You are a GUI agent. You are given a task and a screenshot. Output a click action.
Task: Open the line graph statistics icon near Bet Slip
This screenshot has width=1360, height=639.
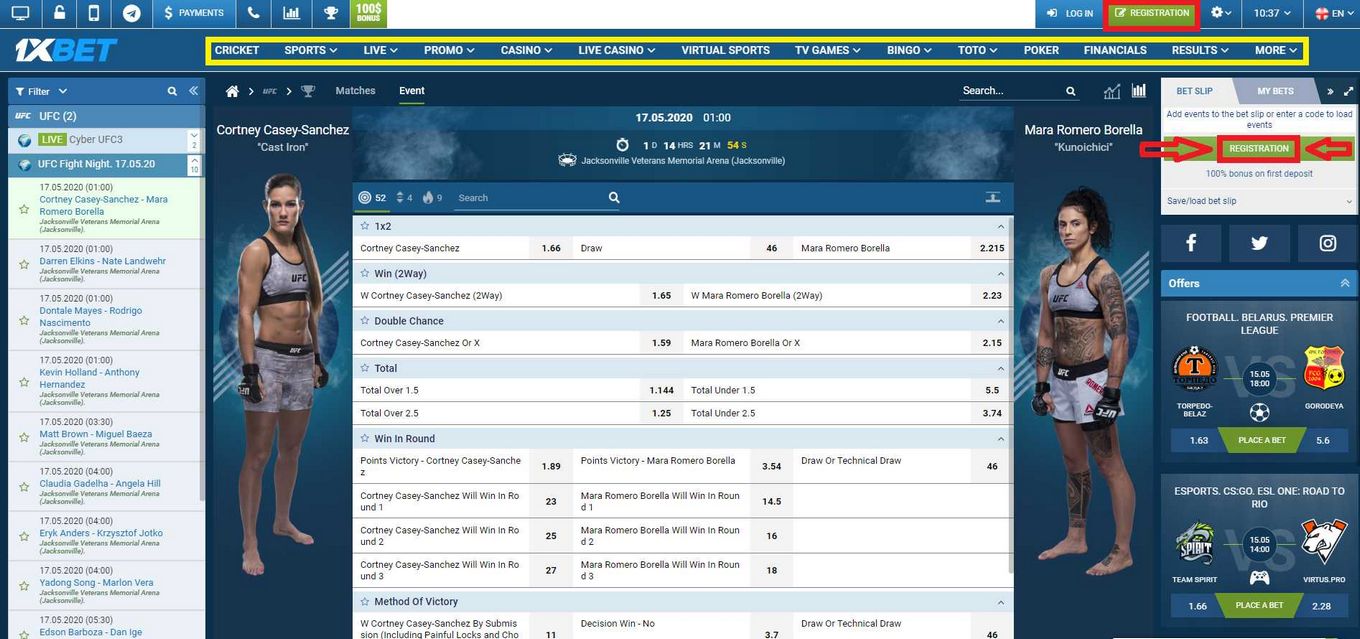tap(1111, 90)
